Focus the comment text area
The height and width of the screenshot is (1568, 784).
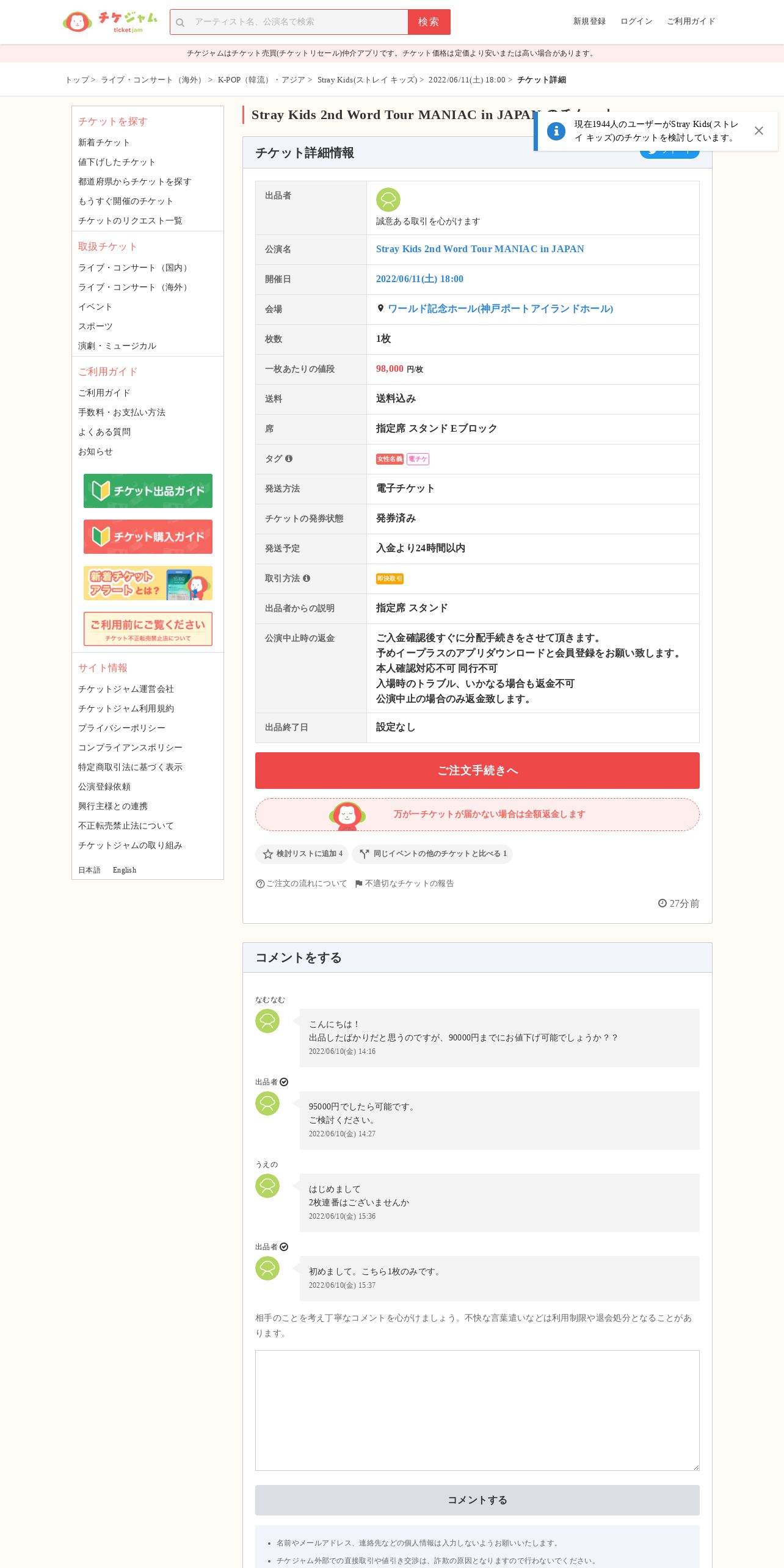point(477,1410)
